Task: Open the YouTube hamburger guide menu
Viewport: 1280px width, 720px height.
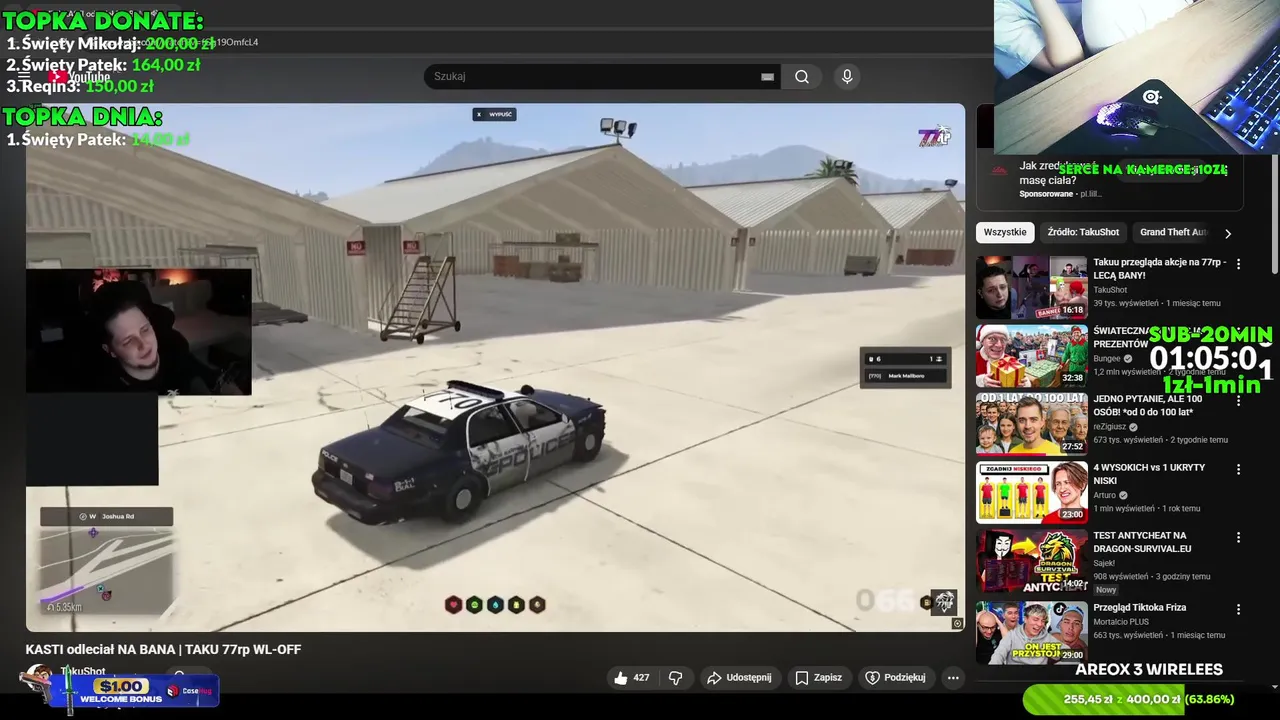Action: point(24,76)
